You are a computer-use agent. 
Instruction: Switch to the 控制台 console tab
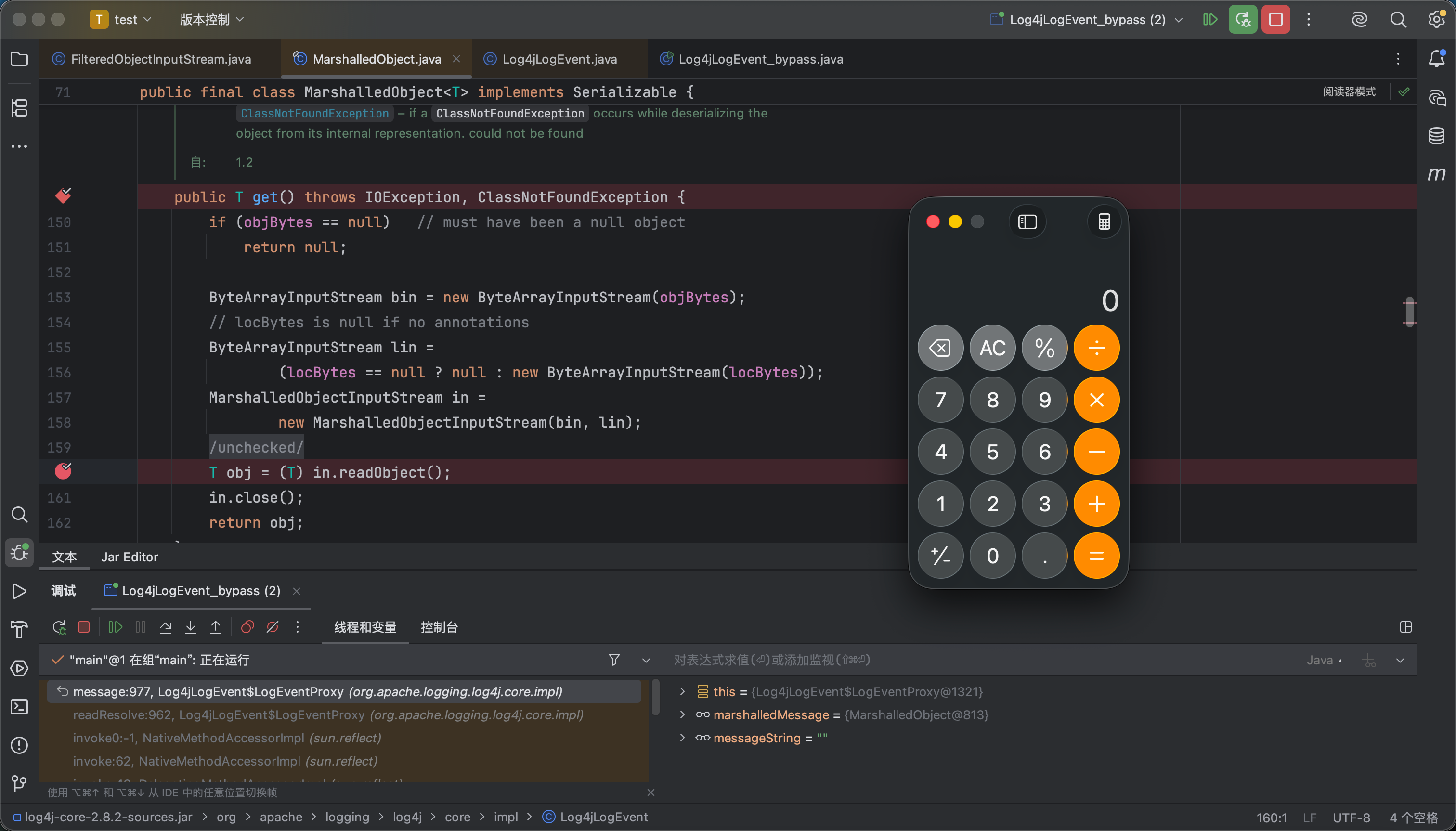coord(439,627)
